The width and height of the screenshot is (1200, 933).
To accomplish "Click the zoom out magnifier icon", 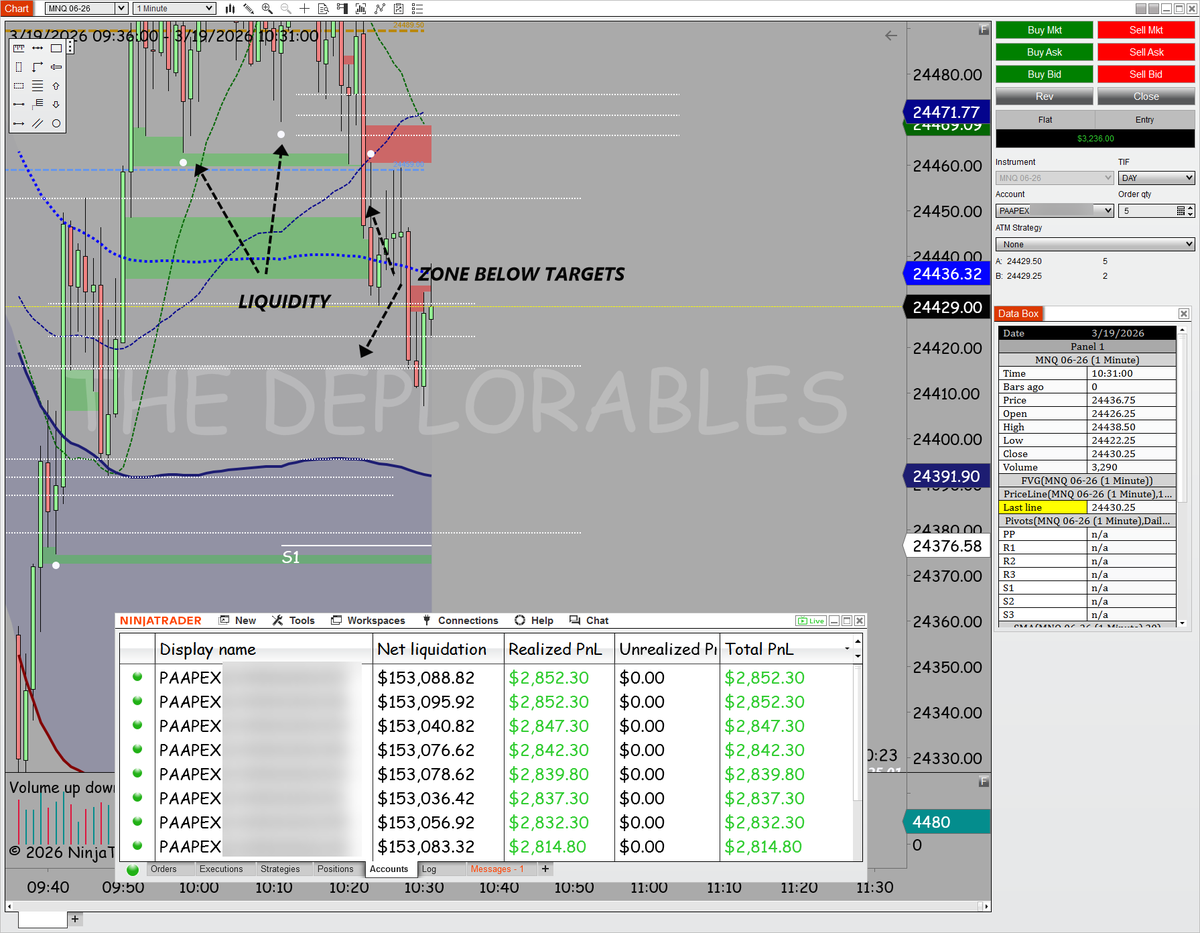I will coord(286,8).
